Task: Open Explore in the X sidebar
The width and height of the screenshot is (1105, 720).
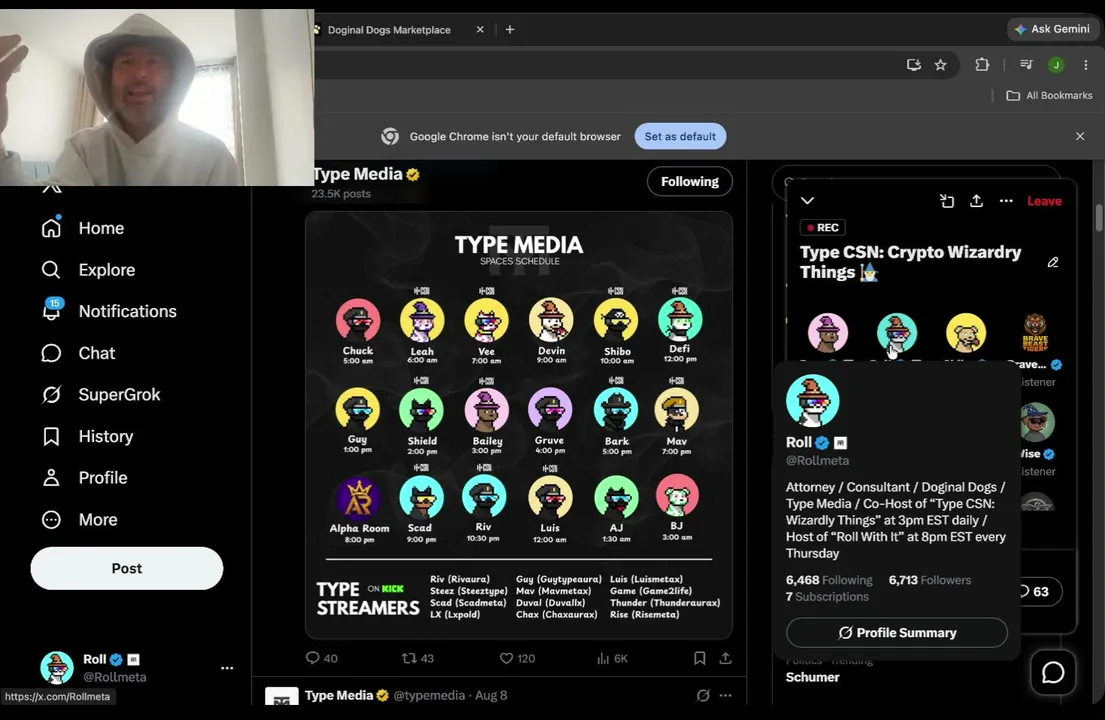Action: click(x=88, y=270)
